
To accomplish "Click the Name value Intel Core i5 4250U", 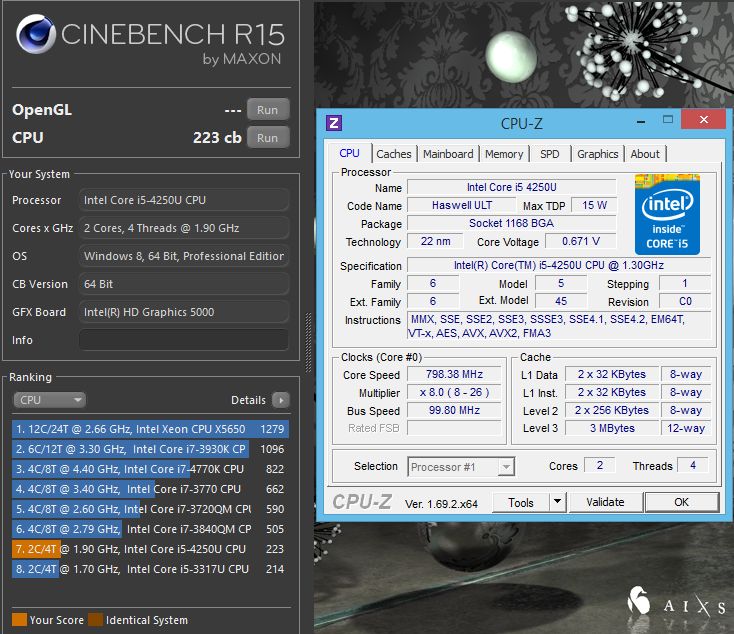I will pos(512,187).
